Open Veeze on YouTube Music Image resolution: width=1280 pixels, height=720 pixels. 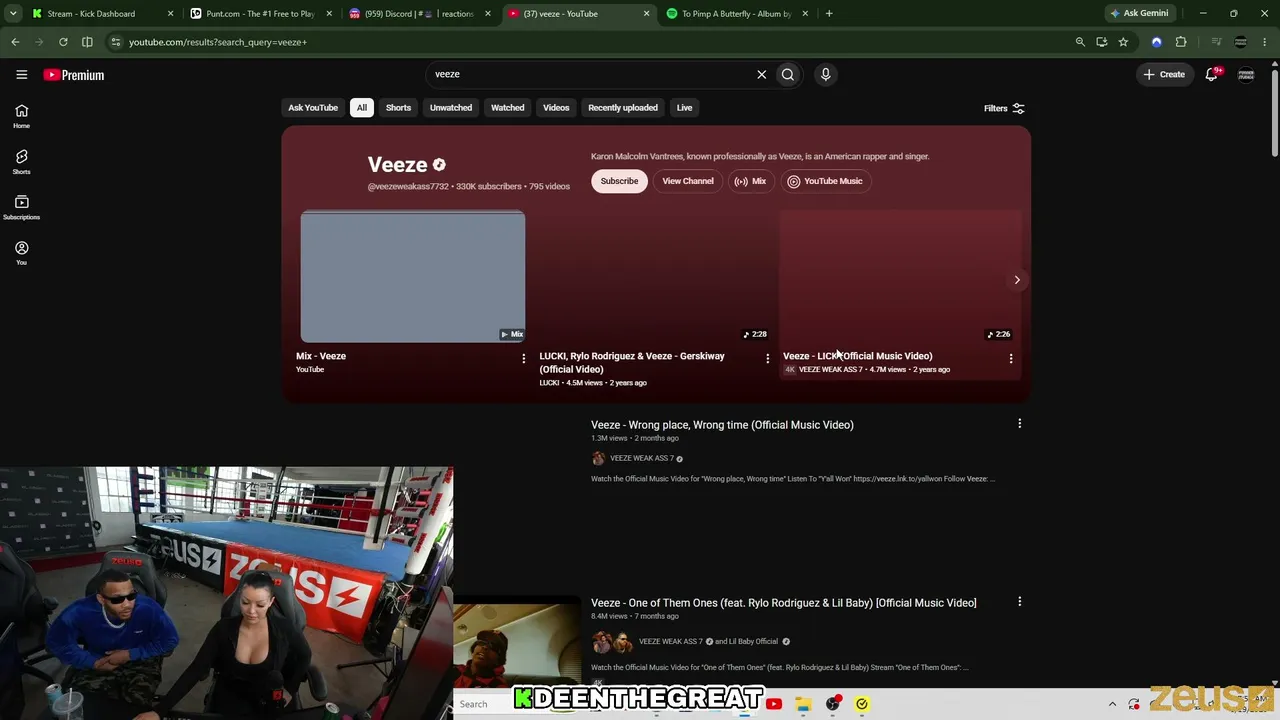(x=825, y=181)
